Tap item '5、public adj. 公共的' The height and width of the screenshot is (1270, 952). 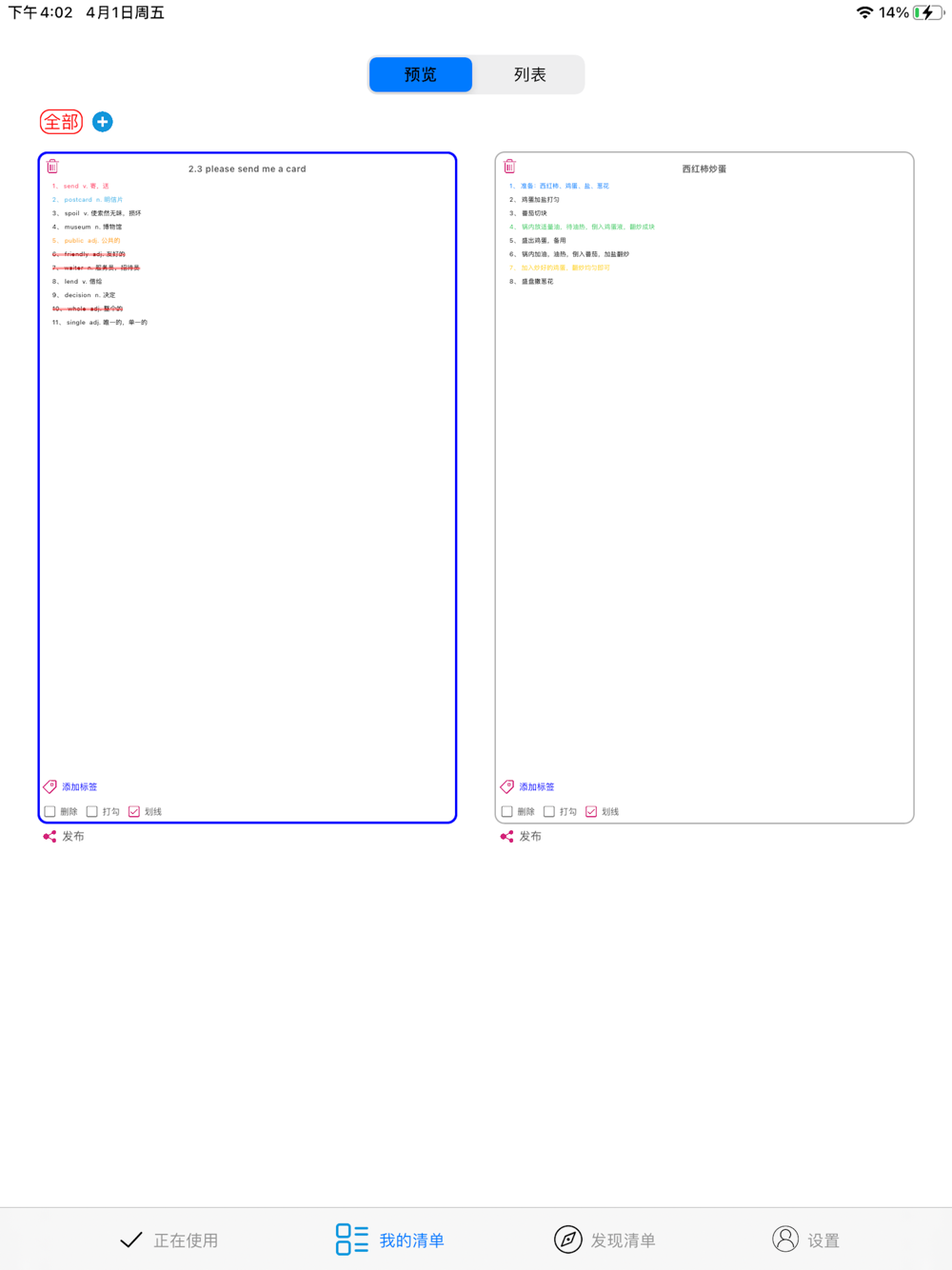[86, 241]
